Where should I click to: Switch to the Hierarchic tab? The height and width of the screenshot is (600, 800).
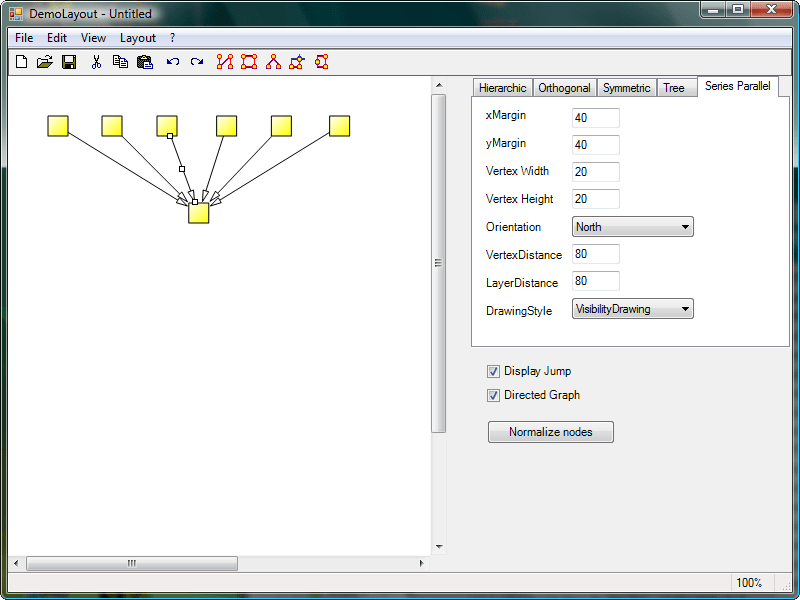click(x=503, y=88)
